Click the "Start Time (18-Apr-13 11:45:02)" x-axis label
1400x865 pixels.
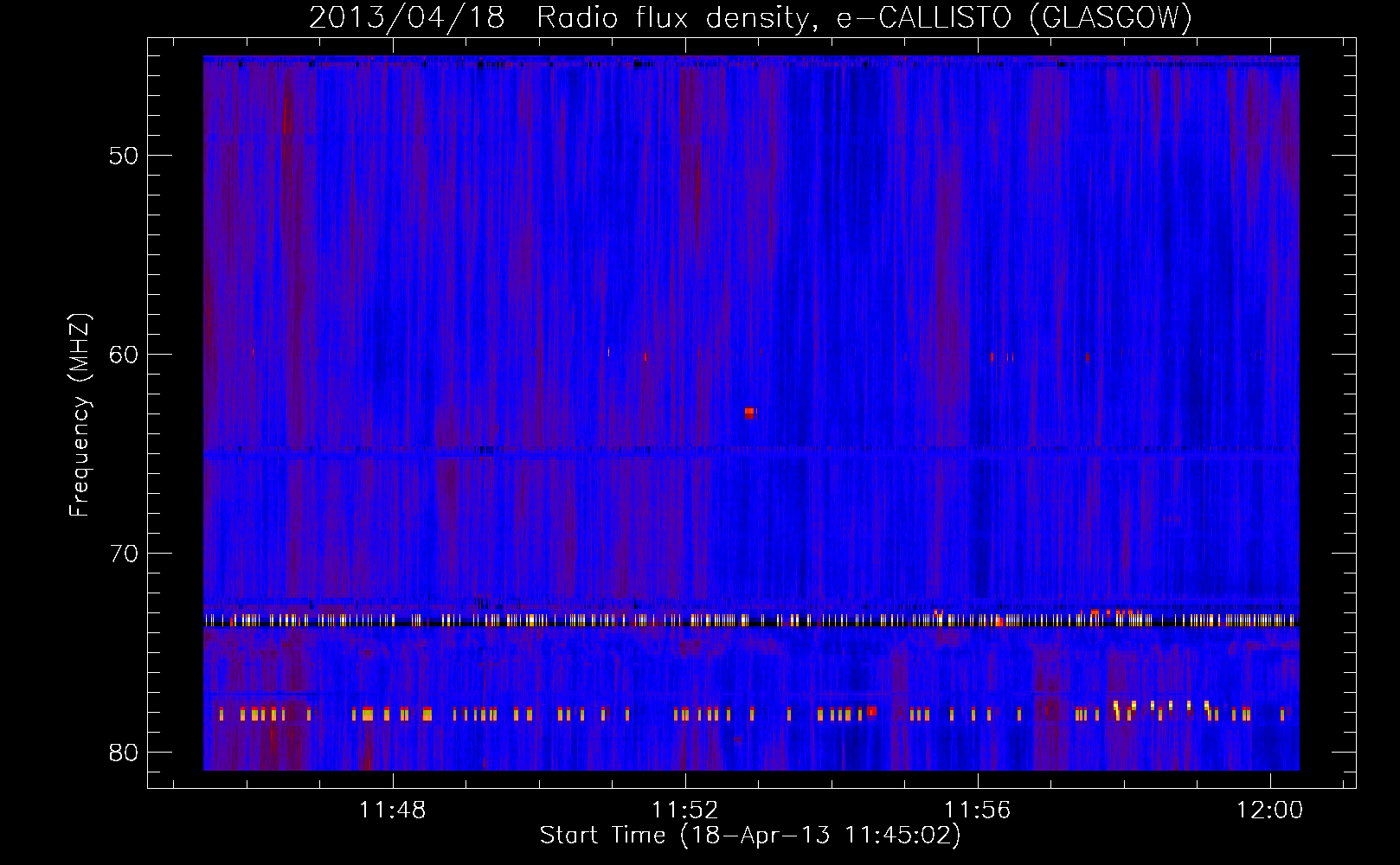750,836
